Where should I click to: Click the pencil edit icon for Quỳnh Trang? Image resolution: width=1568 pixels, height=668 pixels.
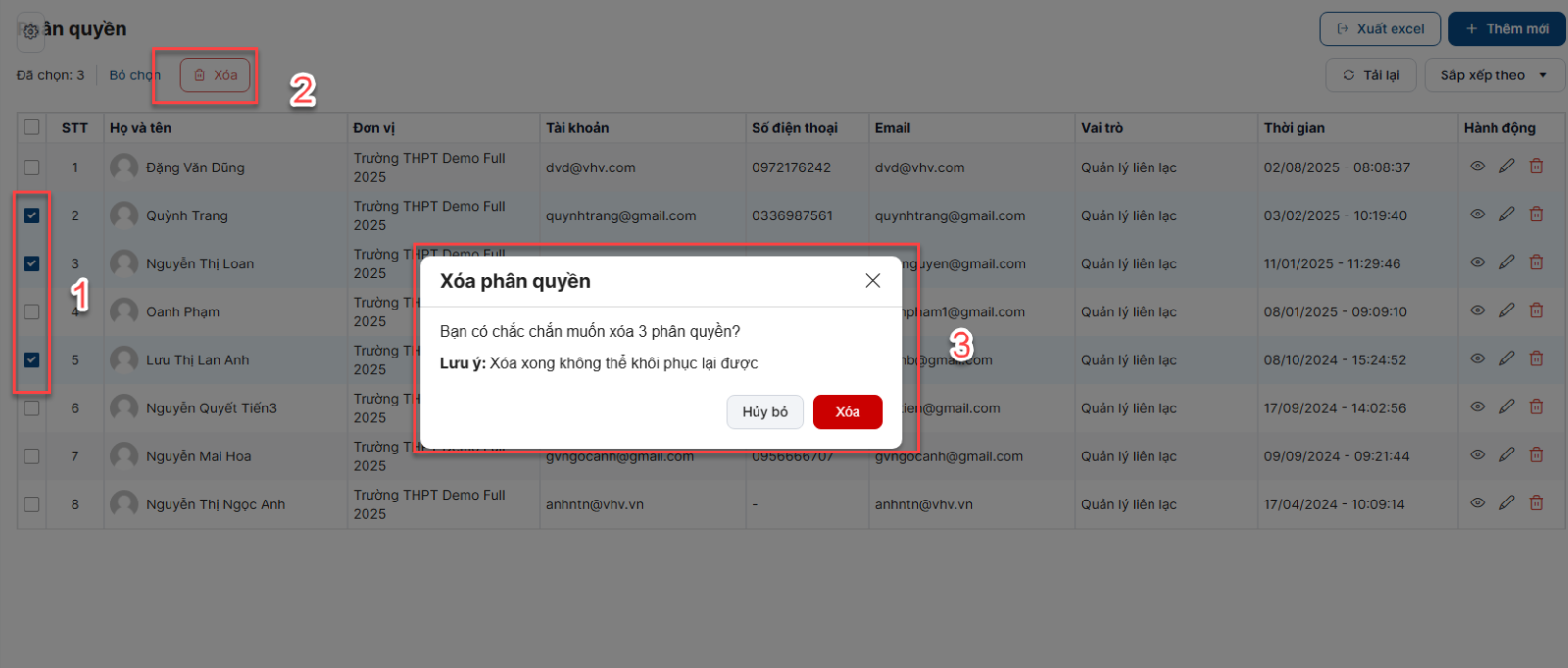1506,215
